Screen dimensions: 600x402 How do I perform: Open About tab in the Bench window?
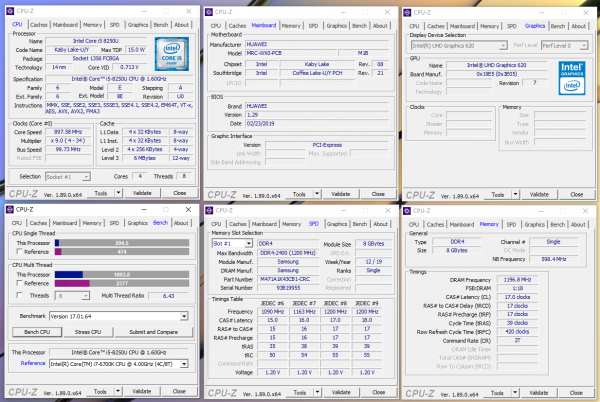pos(182,224)
